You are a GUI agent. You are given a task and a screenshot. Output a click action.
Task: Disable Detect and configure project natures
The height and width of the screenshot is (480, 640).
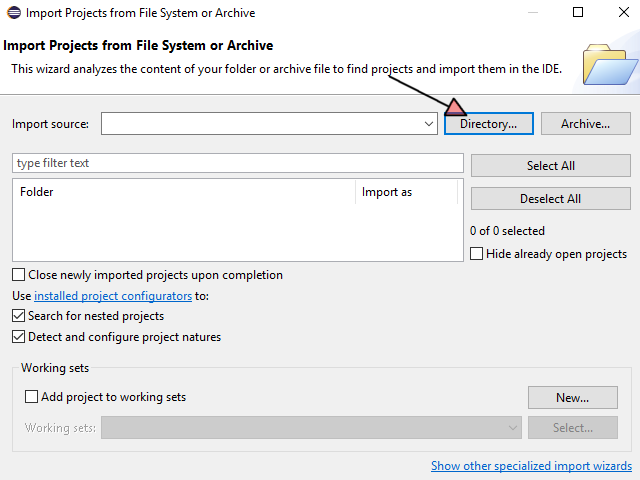(x=19, y=337)
